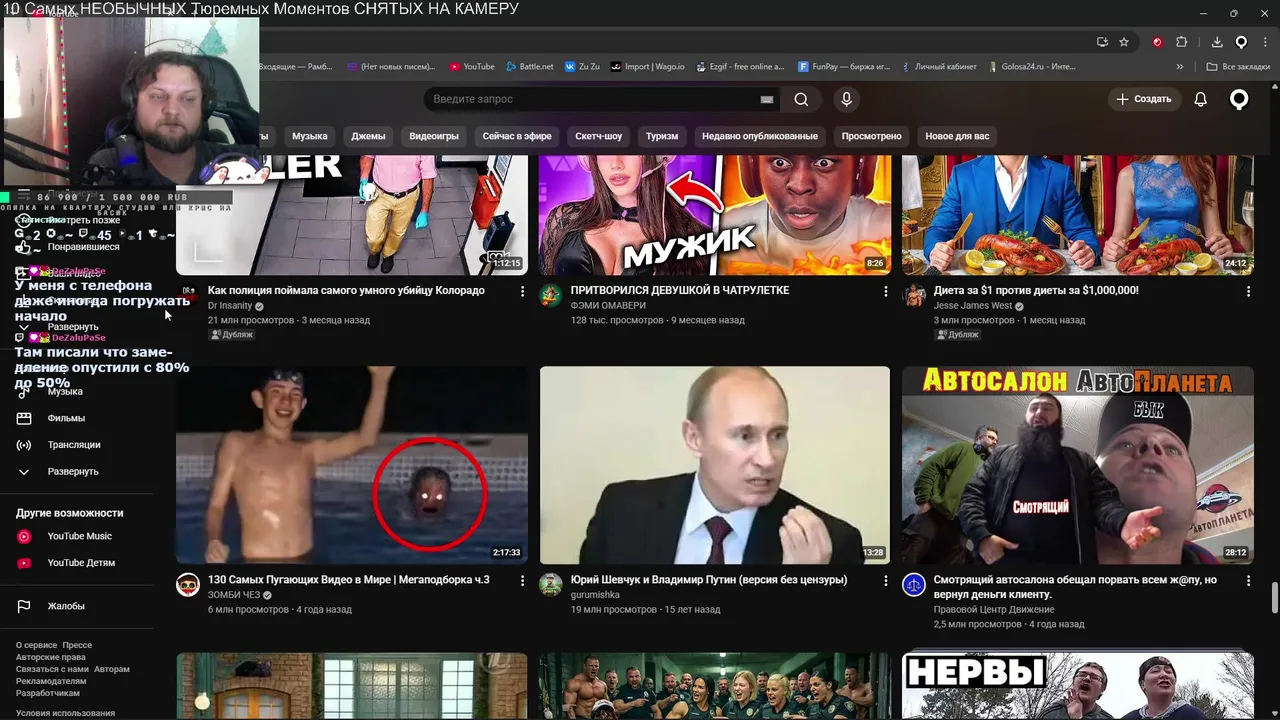This screenshot has height=720, width=1280.
Task: Open О сервисе footer link
Action: click(36, 645)
